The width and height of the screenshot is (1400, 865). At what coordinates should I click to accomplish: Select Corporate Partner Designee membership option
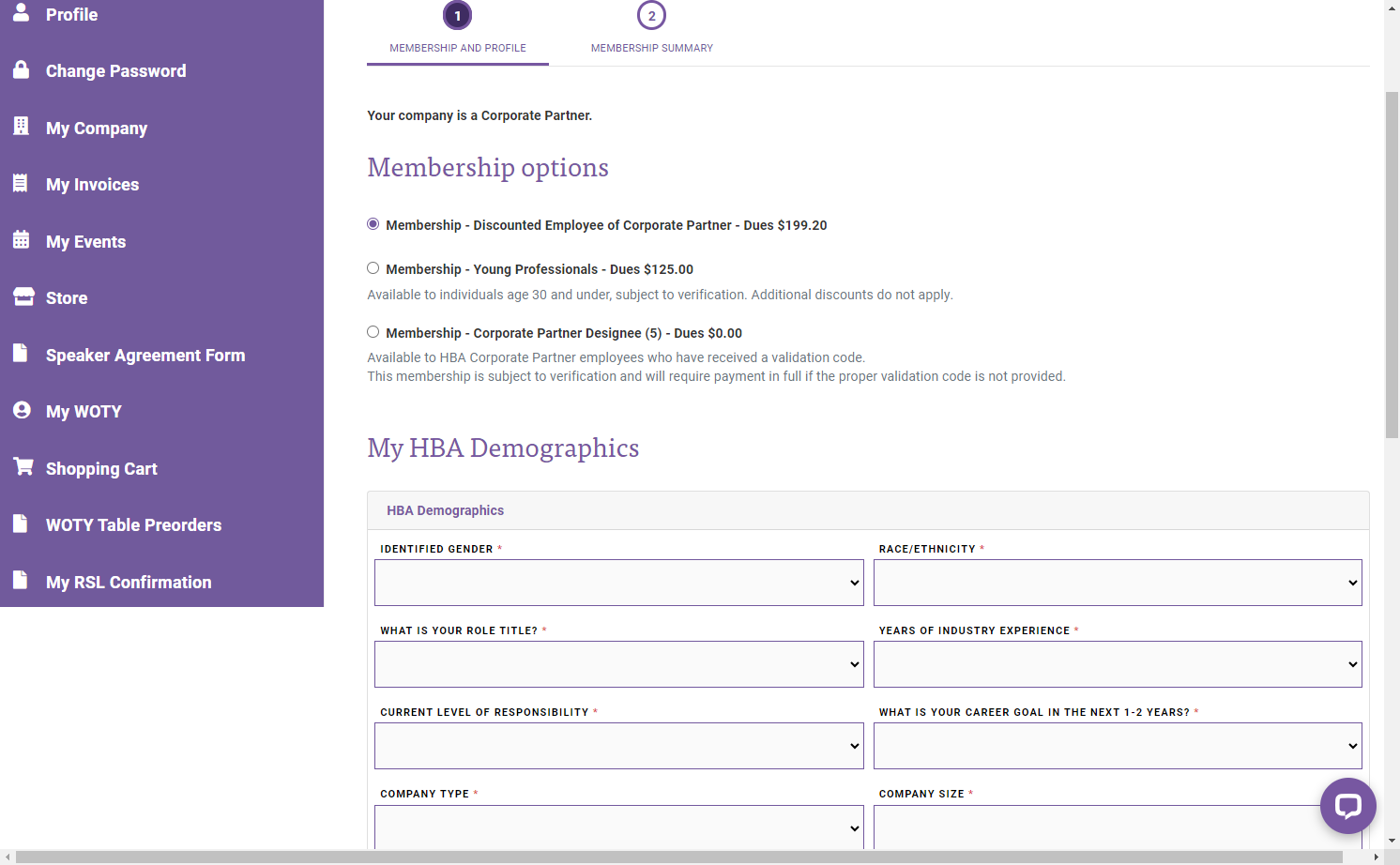click(373, 332)
